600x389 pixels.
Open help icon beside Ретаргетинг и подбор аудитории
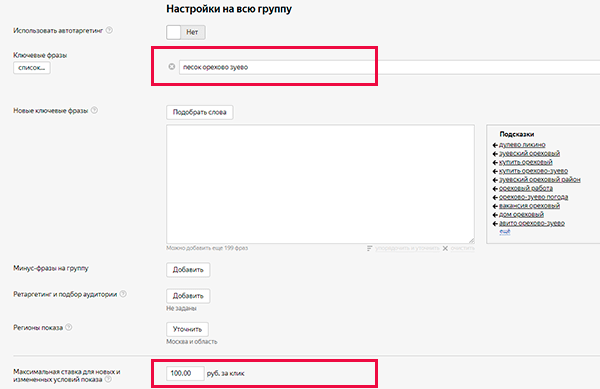[x=123, y=294]
